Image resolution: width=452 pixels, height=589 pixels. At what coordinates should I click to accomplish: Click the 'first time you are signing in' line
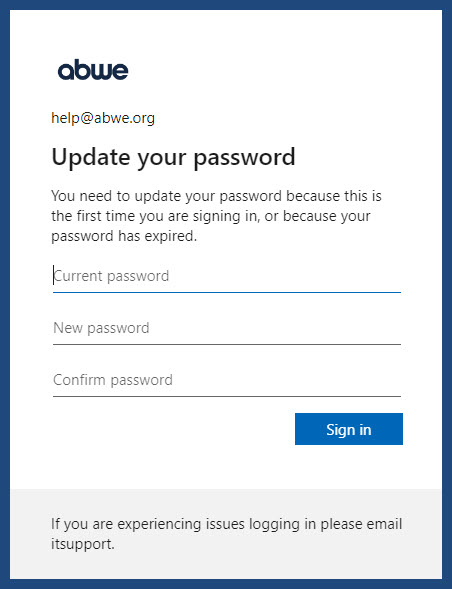[x=211, y=216]
